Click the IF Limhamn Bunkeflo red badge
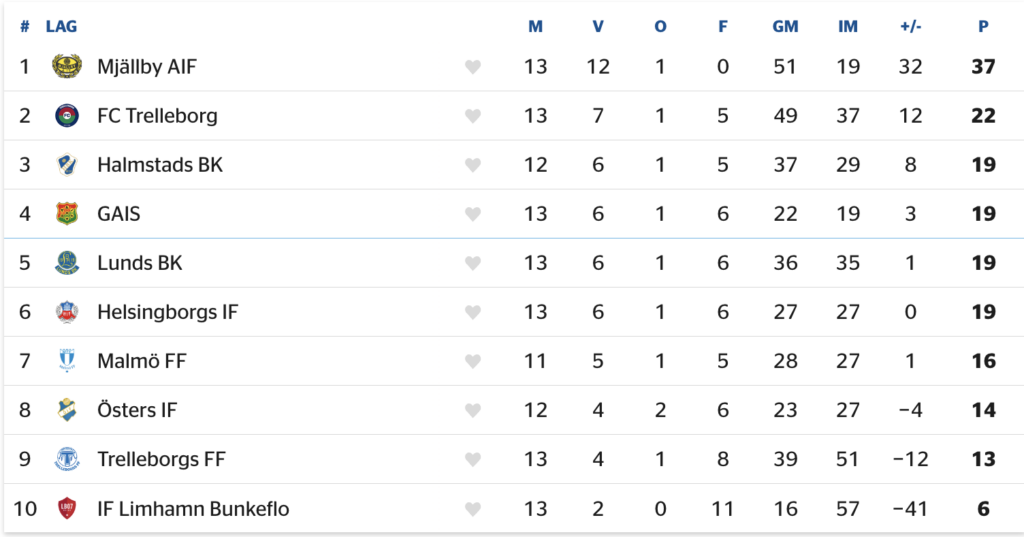The width and height of the screenshot is (1024, 537). point(66,509)
